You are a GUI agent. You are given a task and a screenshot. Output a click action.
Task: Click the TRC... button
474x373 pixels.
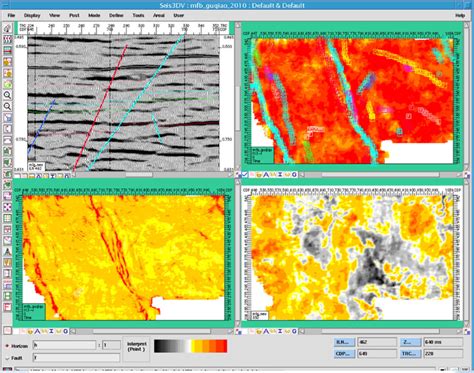(410, 353)
